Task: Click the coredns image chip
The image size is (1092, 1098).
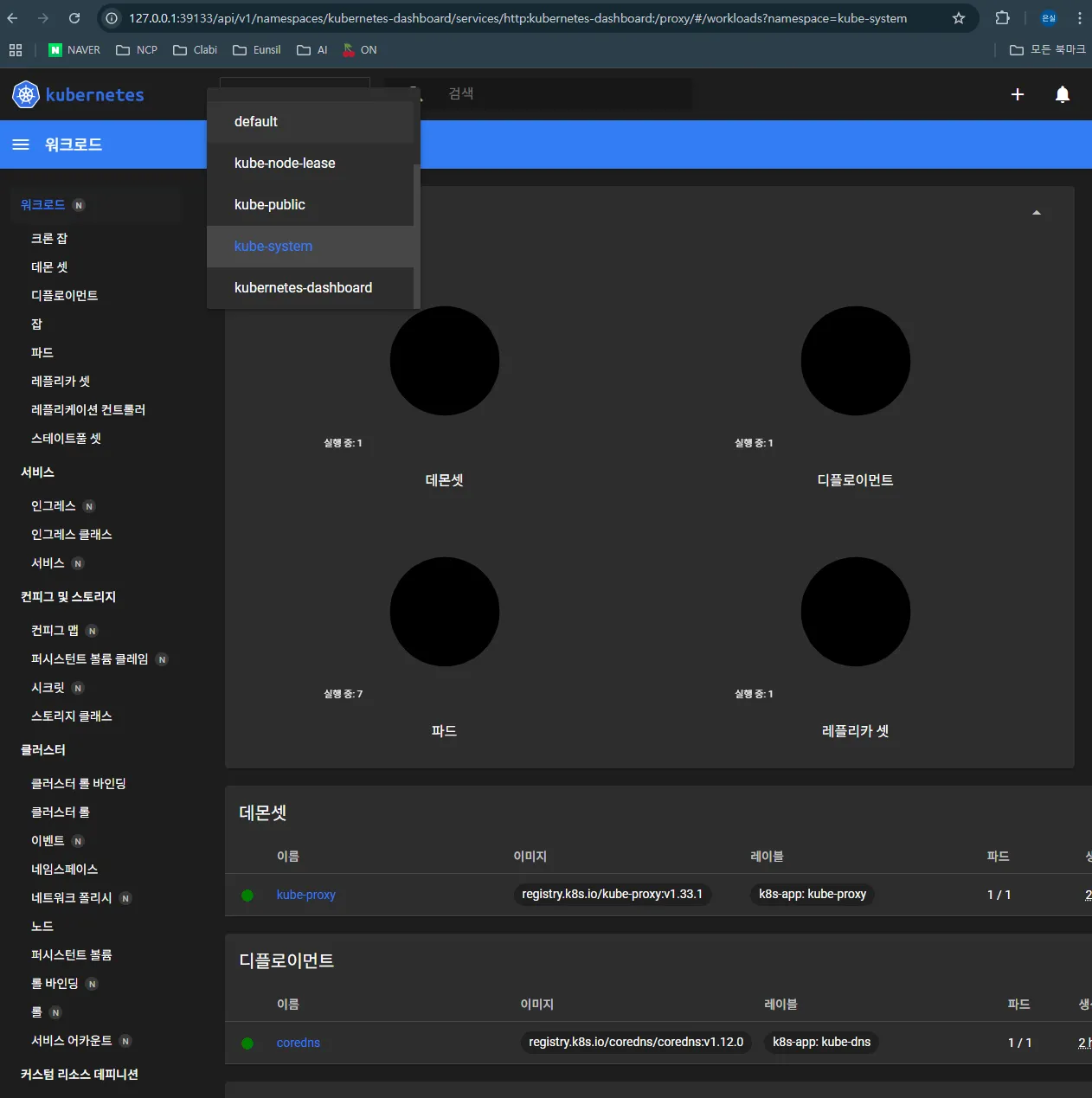Action: coord(636,1042)
